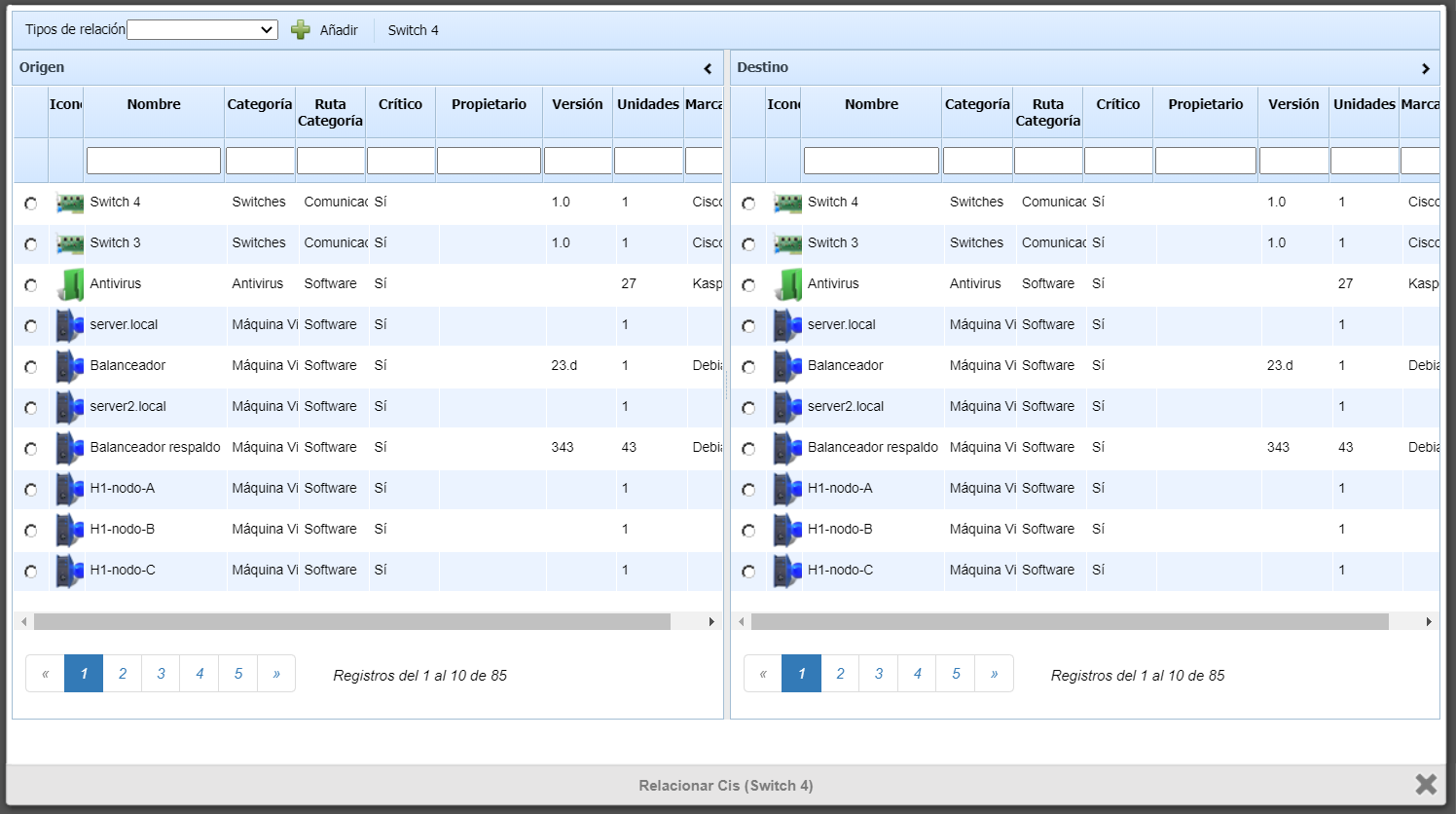1456x814 pixels.
Task: Go to page 2 in Origen pagination
Action: (123, 674)
